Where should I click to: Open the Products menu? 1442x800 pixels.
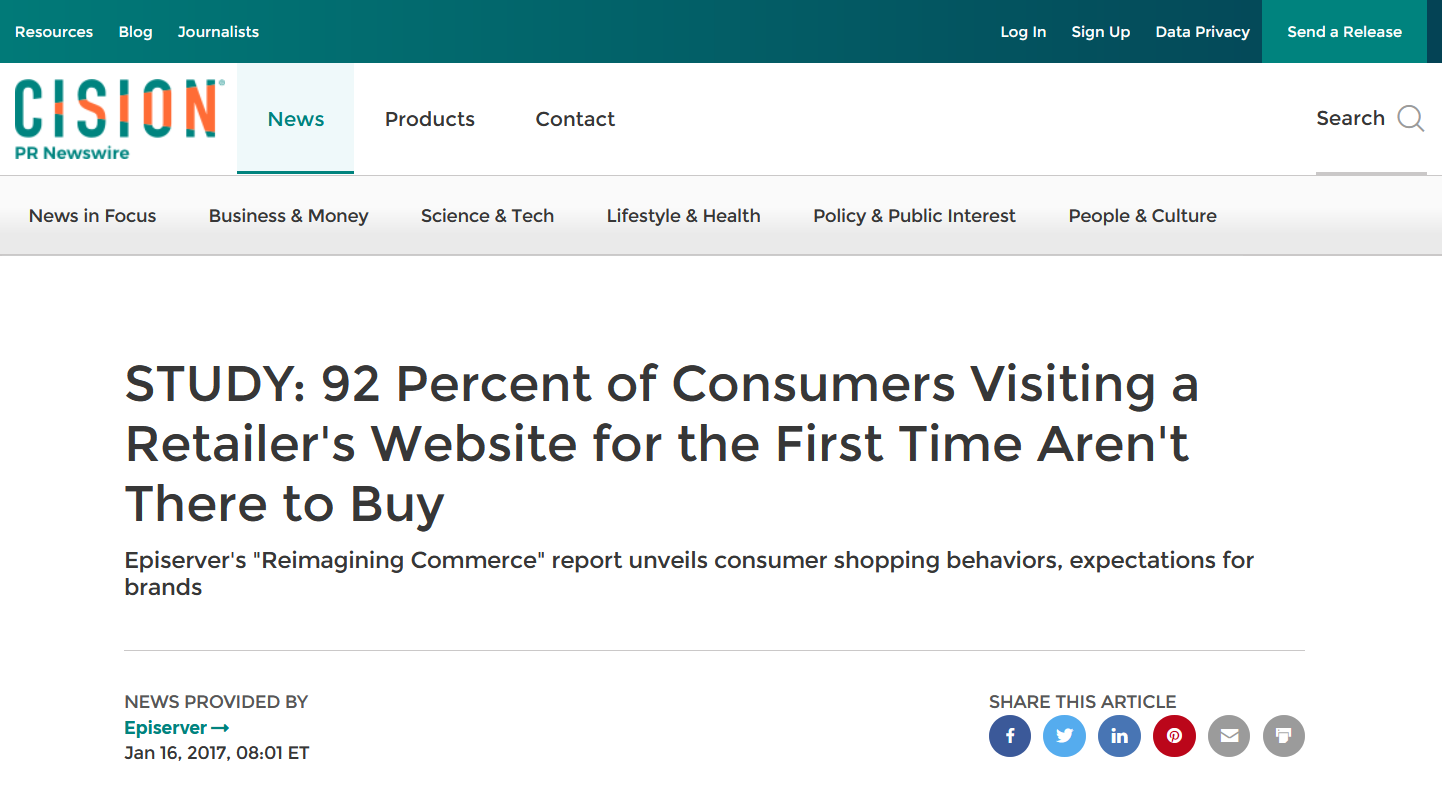(430, 119)
